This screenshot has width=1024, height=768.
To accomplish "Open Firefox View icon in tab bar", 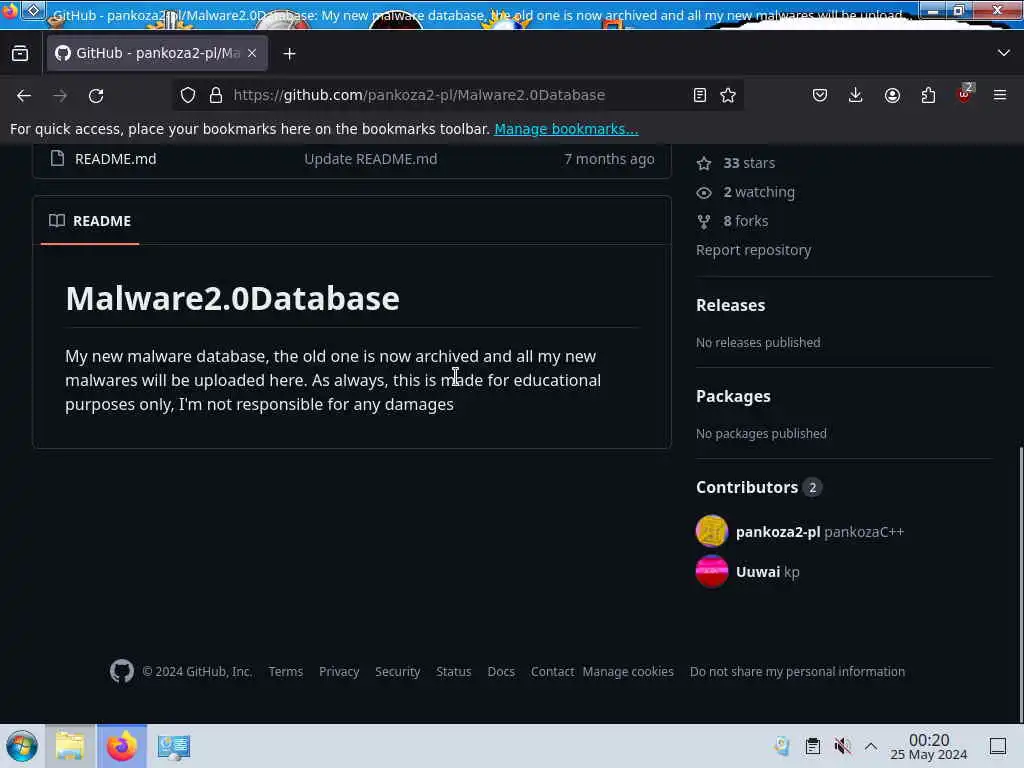I will [x=20, y=53].
